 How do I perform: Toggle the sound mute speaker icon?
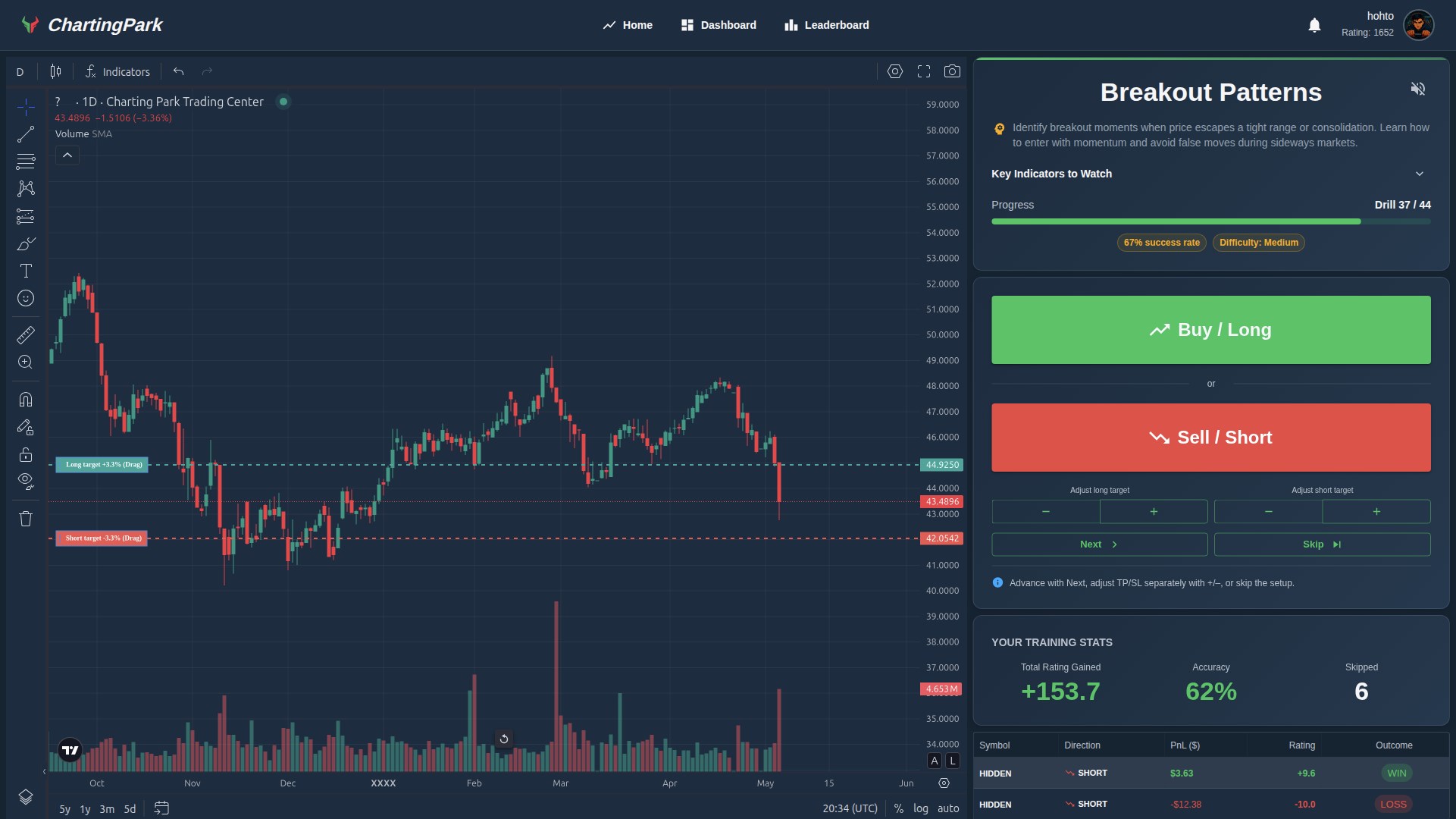pos(1417,89)
